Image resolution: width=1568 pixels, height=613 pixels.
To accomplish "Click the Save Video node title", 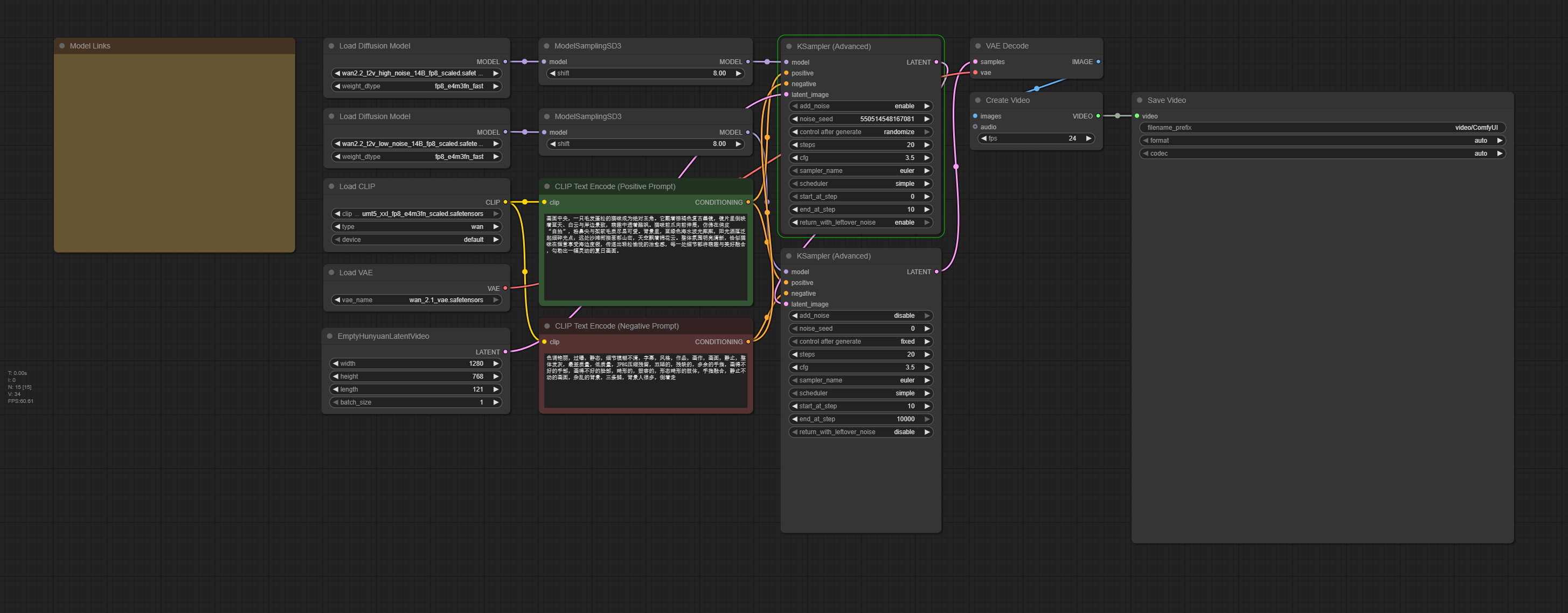I will [x=1166, y=100].
